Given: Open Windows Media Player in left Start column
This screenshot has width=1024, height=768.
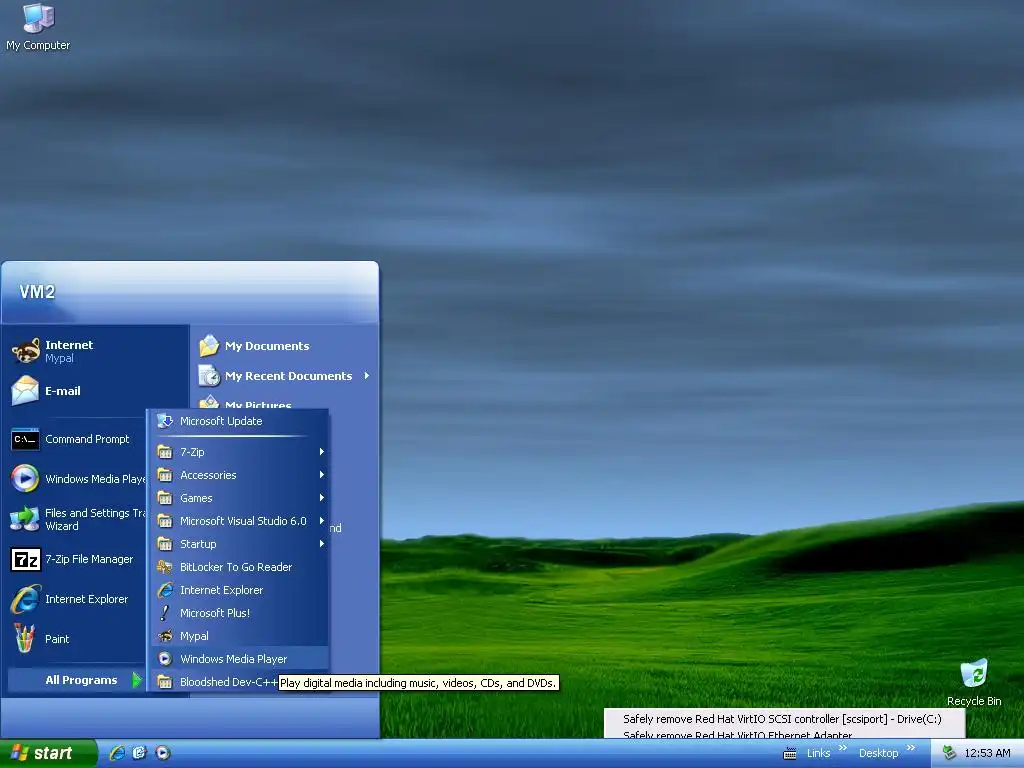Looking at the screenshot, I should point(78,479).
